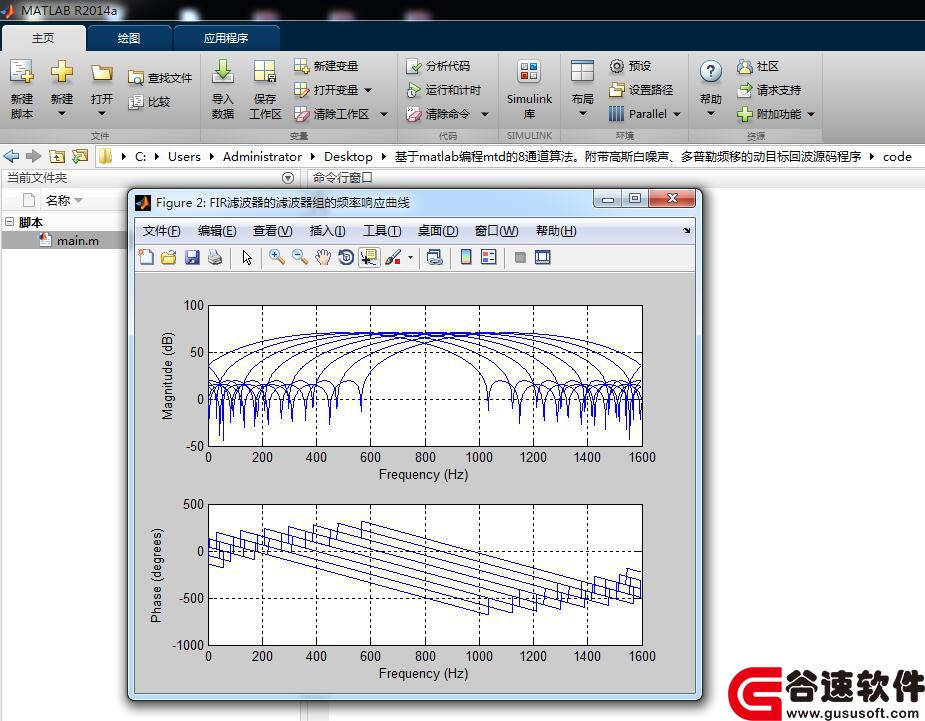925x721 pixels.
Task: Open the Layout (布局) menu icon
Action: point(582,72)
